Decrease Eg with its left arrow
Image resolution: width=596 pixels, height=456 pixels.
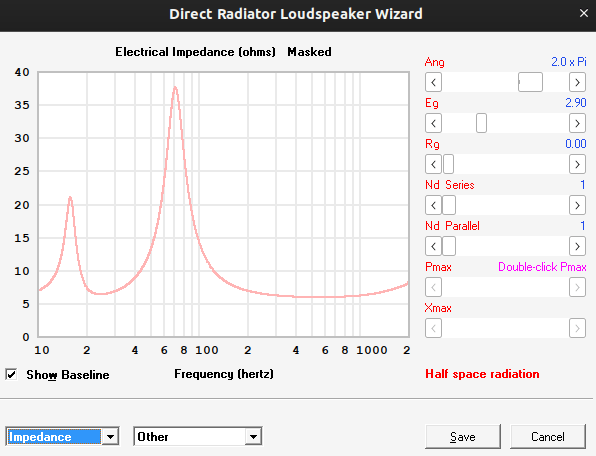433,123
